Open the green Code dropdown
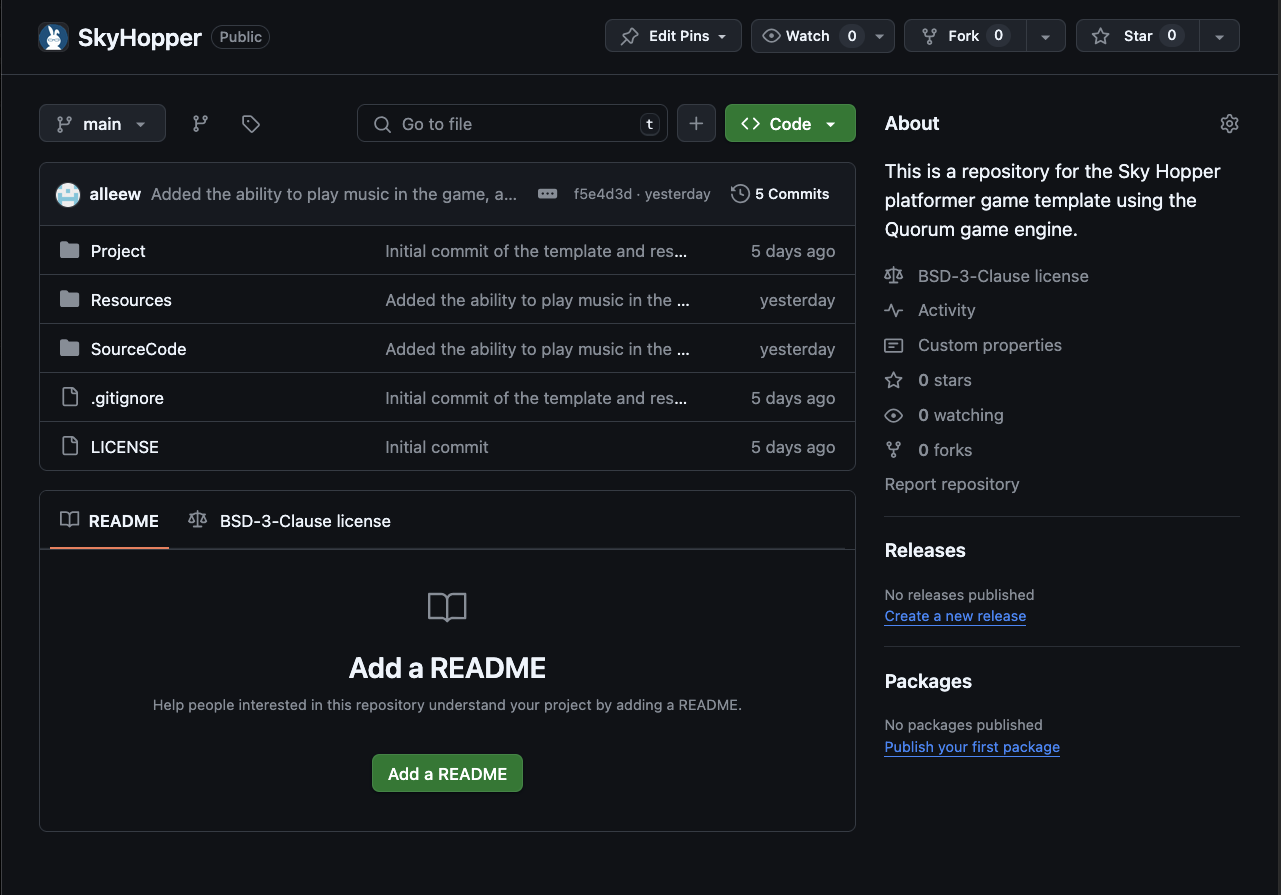 tap(790, 123)
